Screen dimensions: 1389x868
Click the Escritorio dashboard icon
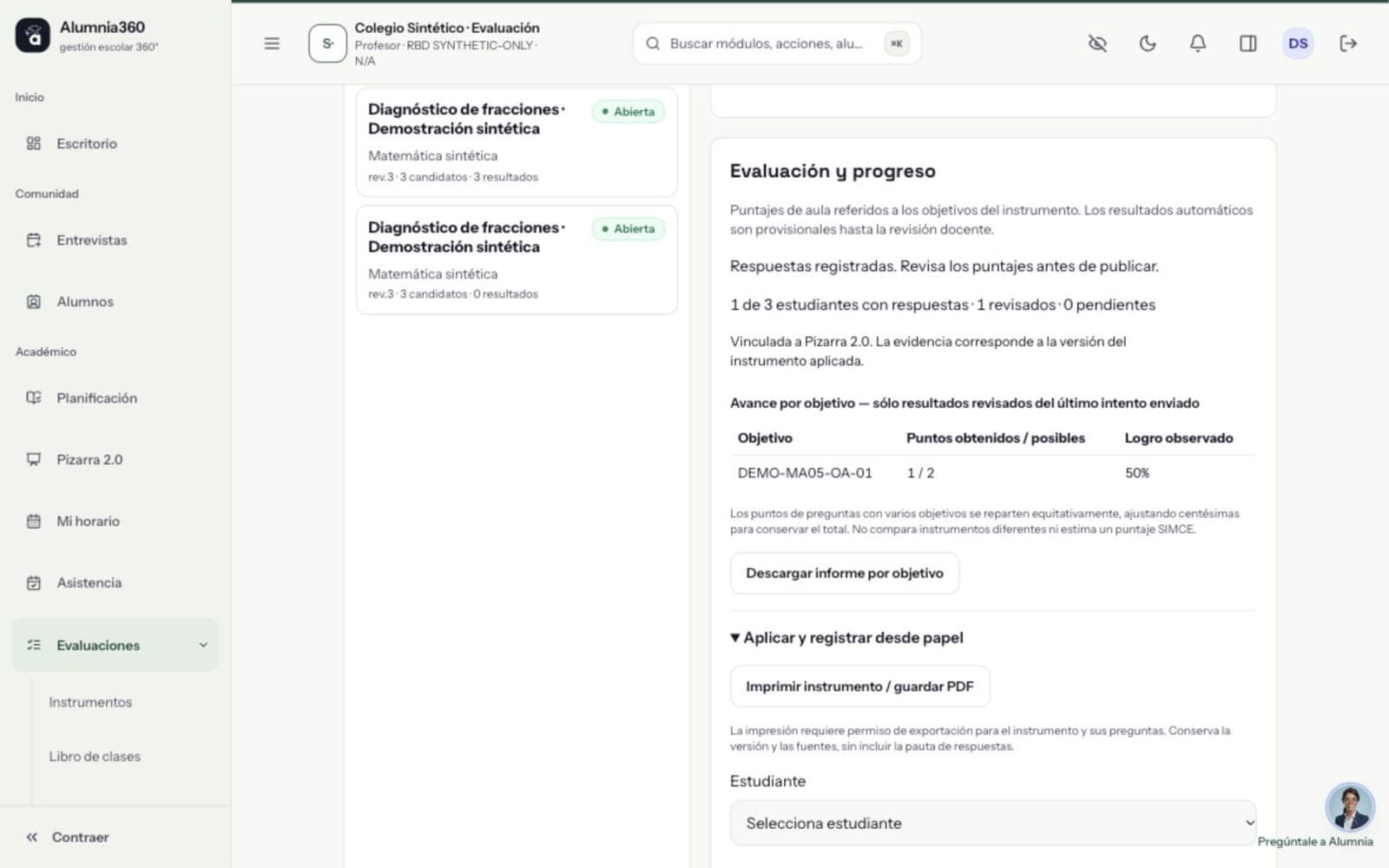coord(34,143)
